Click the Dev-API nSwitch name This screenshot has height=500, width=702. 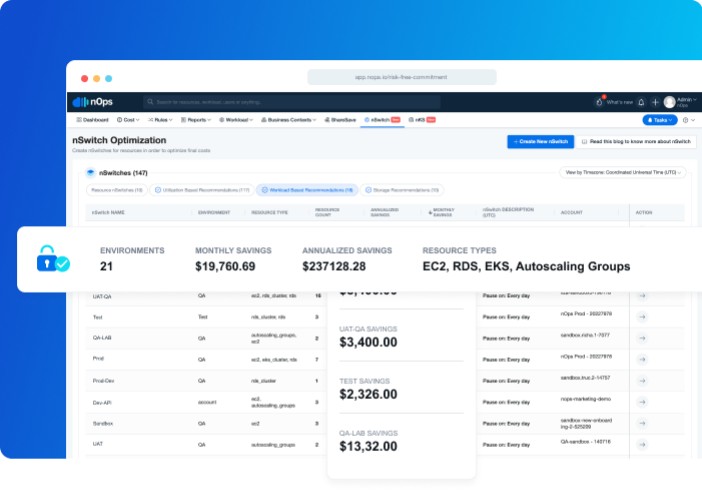[102, 403]
